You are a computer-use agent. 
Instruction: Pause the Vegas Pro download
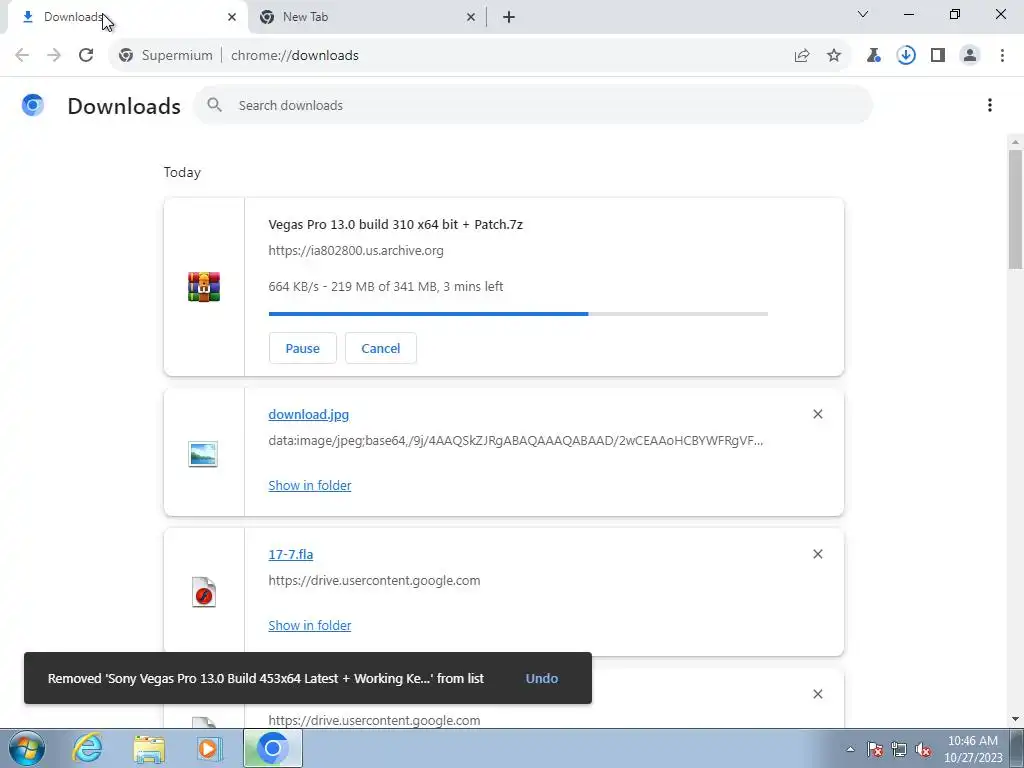pos(302,348)
